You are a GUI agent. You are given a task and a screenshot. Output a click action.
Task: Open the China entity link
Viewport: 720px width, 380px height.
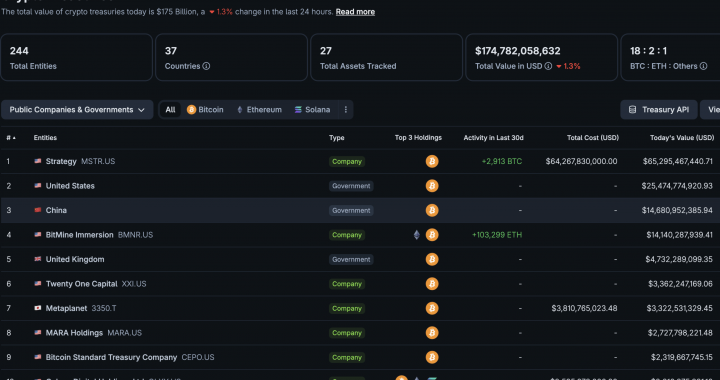click(56, 210)
